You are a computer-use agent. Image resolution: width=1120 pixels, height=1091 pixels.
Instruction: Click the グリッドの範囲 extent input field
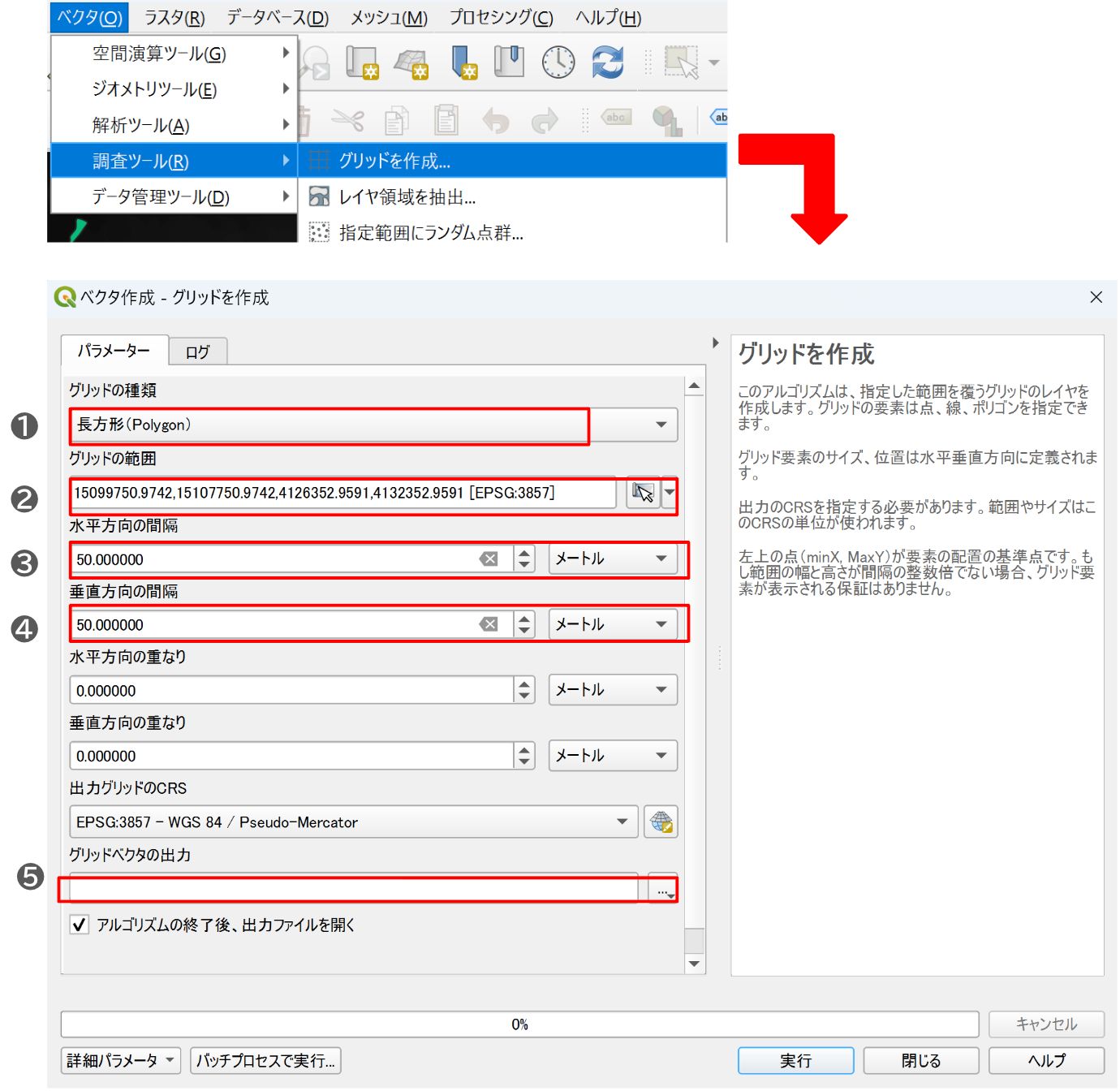[x=343, y=493]
